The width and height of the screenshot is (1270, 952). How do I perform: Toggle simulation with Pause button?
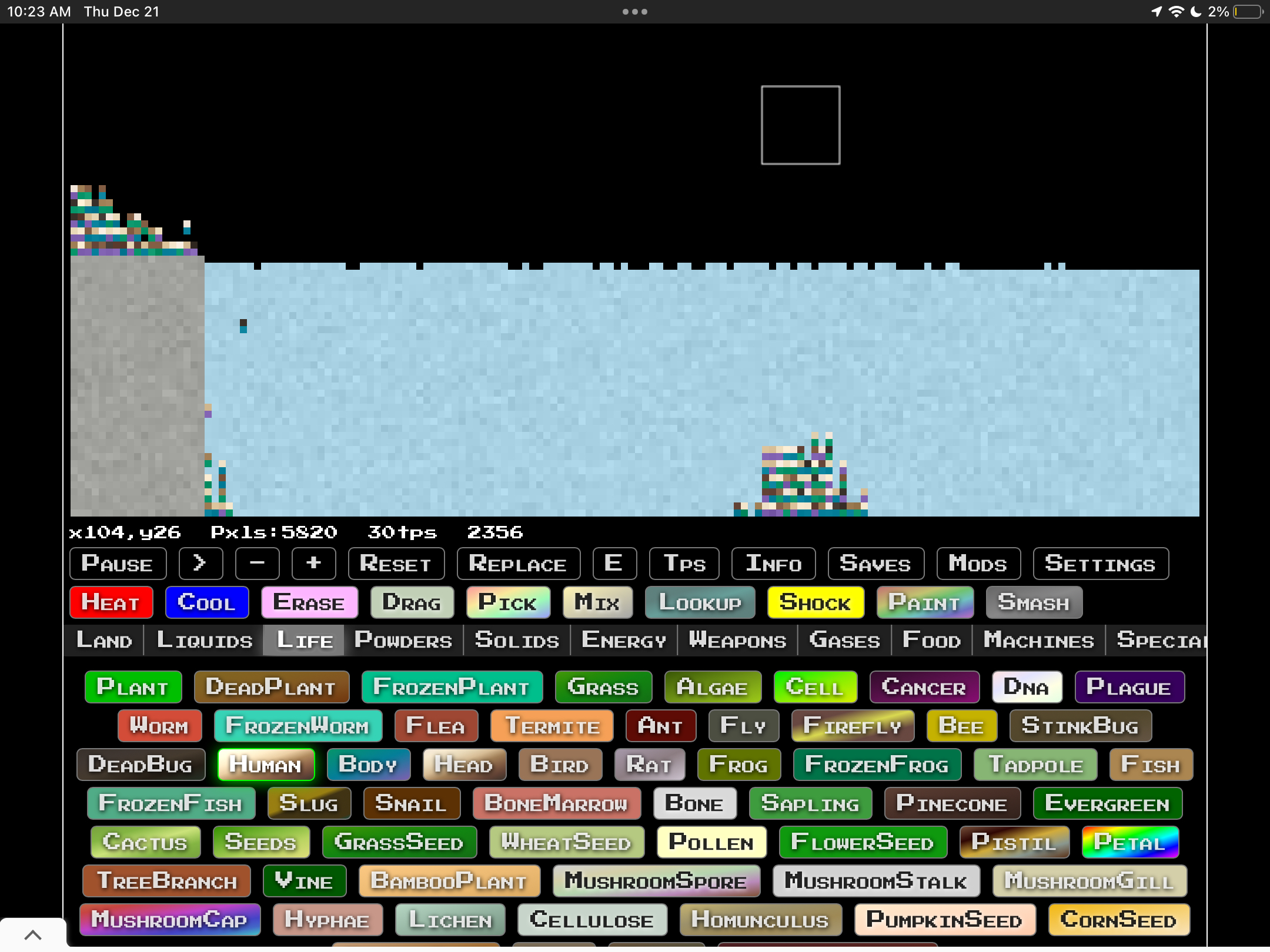tap(118, 564)
